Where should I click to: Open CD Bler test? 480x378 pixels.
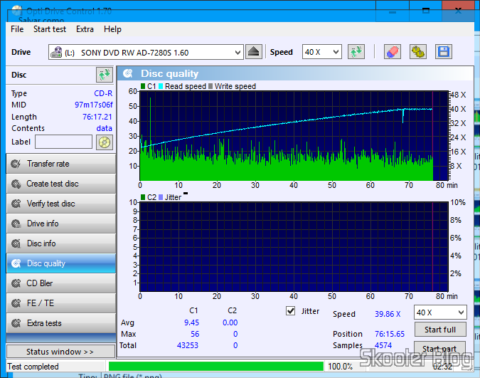[x=61, y=283]
